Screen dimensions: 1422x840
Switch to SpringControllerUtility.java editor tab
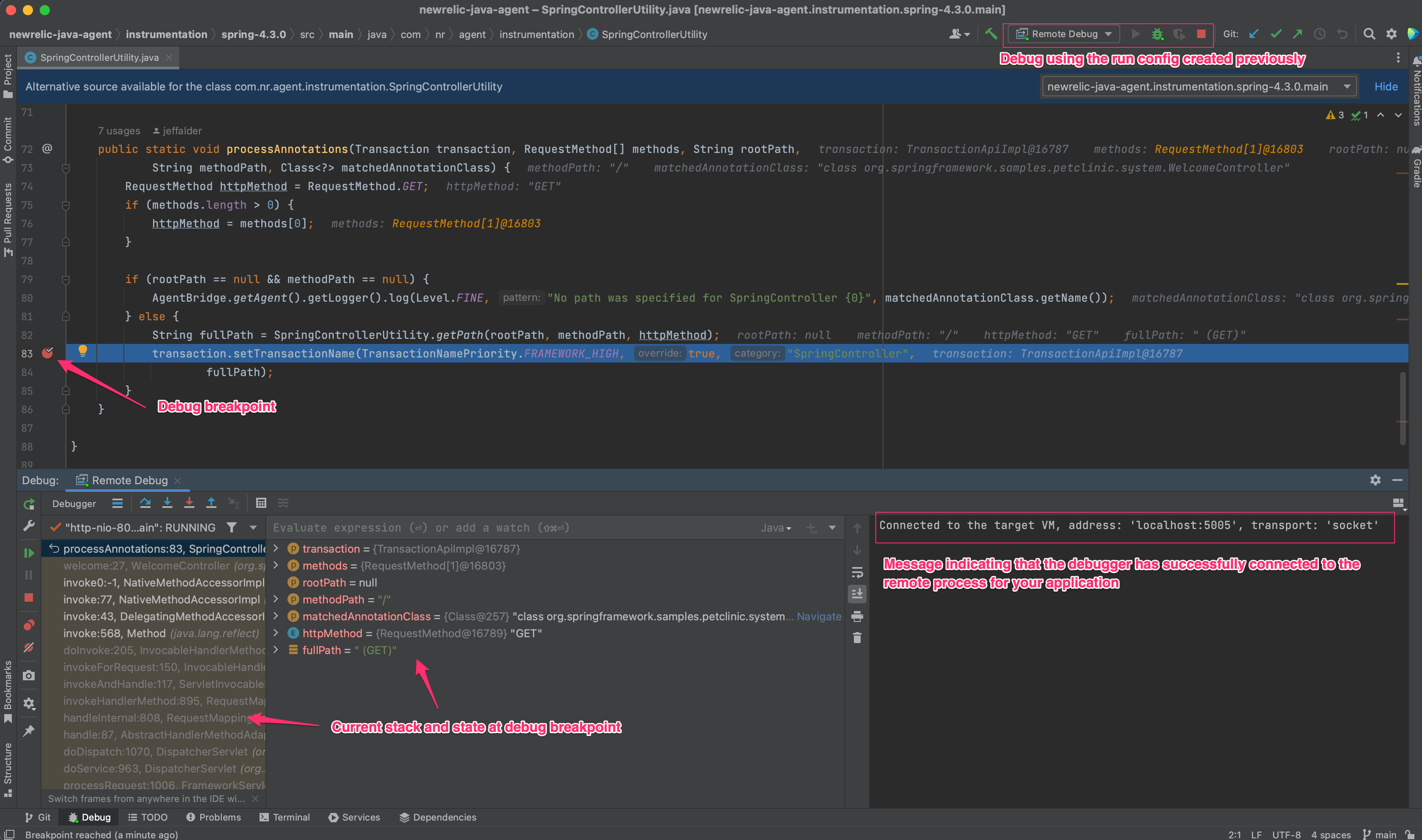(99, 57)
